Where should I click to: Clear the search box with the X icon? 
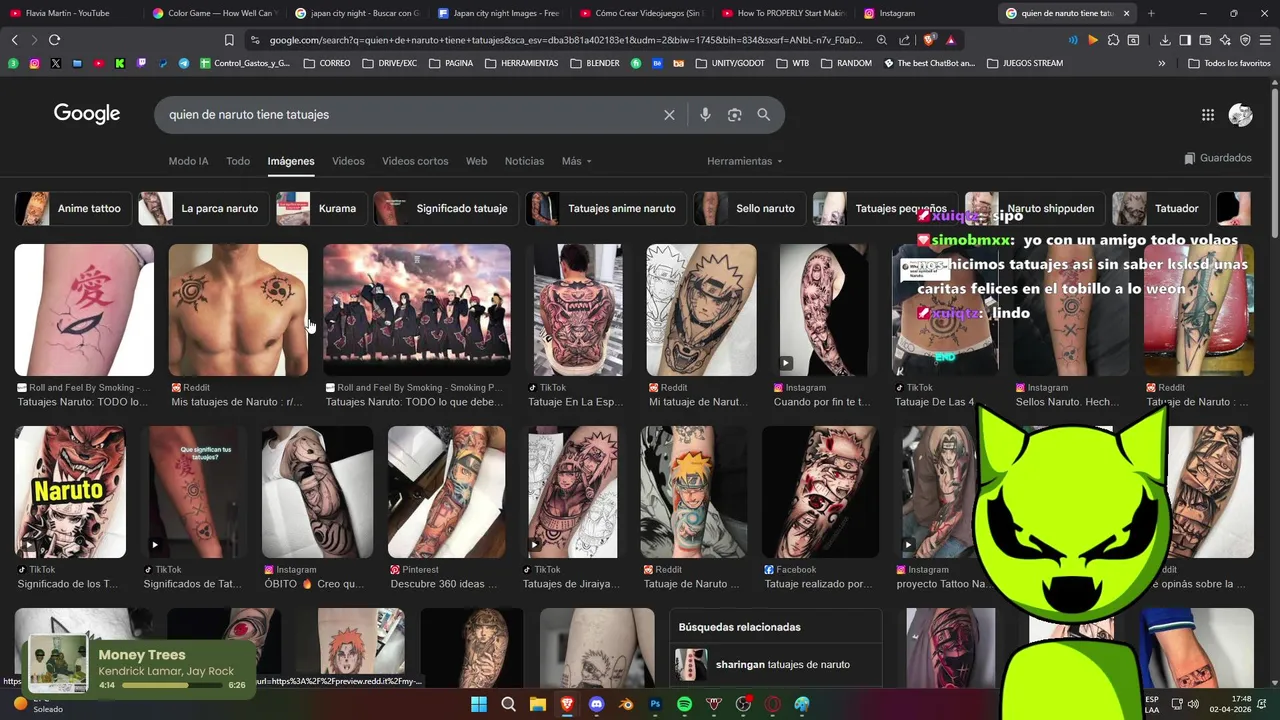click(669, 115)
